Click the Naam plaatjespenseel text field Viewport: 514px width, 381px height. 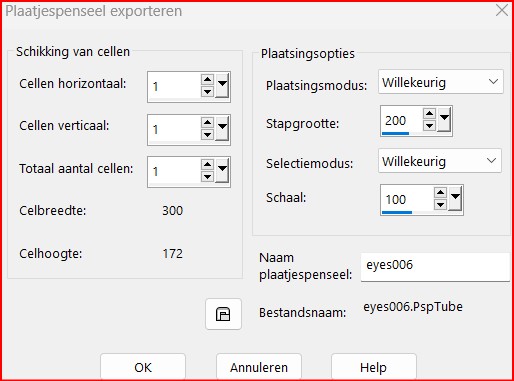pyautogui.click(x=435, y=267)
